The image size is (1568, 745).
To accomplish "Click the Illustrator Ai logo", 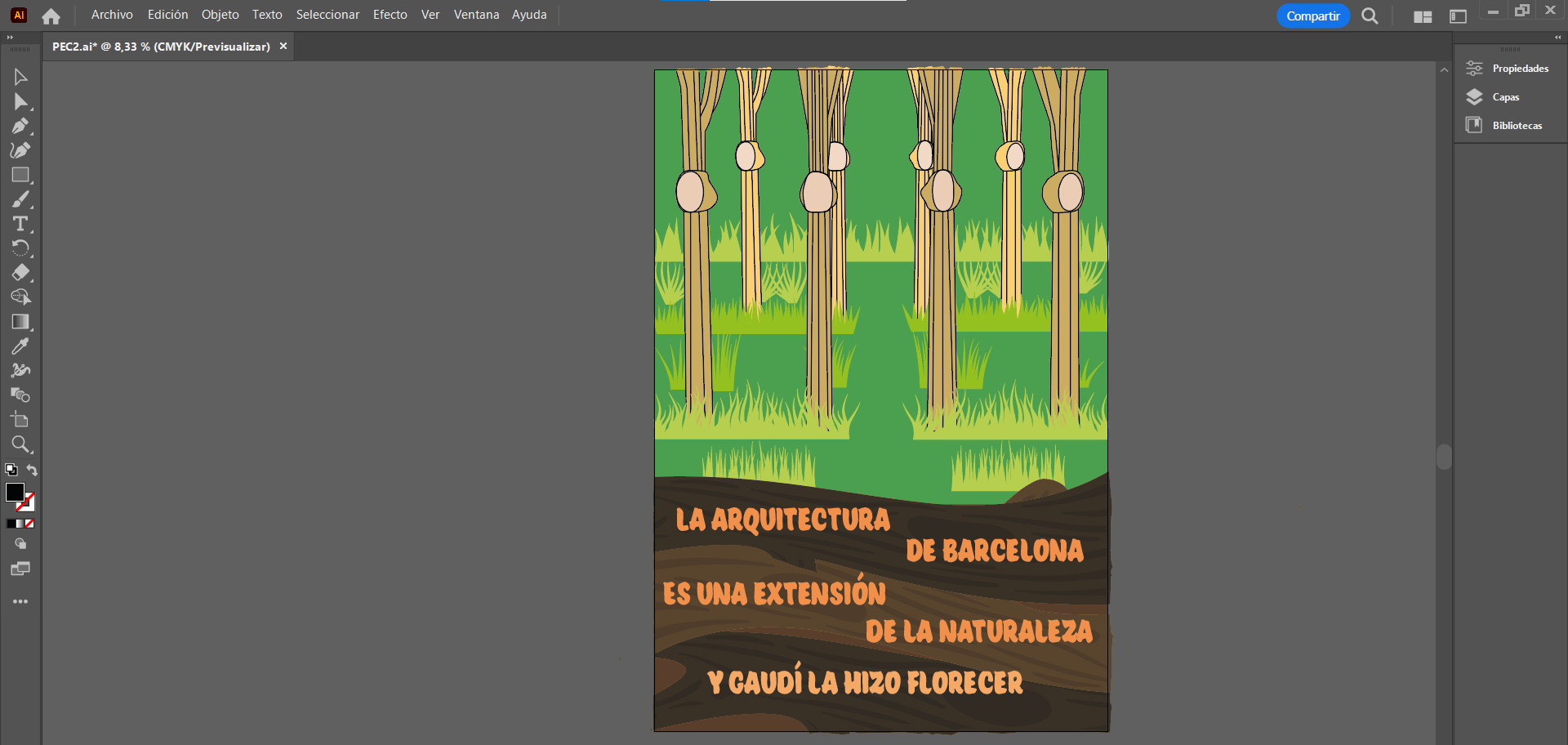I will [x=19, y=15].
